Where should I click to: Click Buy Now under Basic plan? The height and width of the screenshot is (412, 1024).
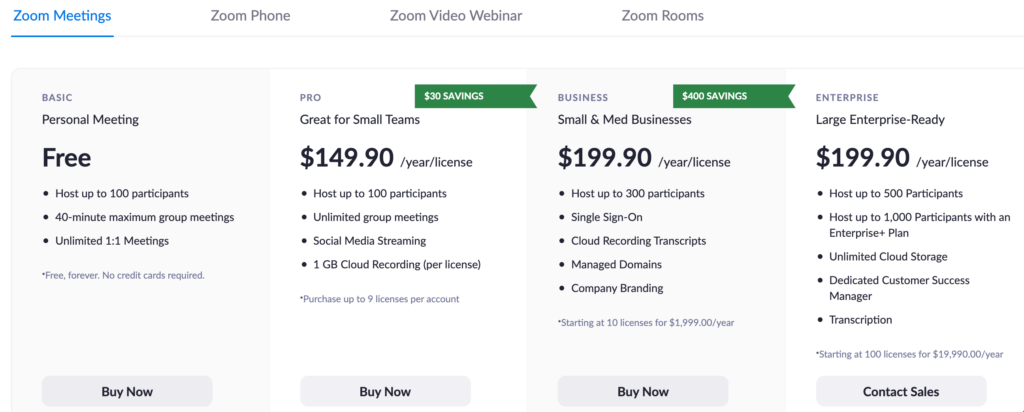pyautogui.click(x=127, y=391)
